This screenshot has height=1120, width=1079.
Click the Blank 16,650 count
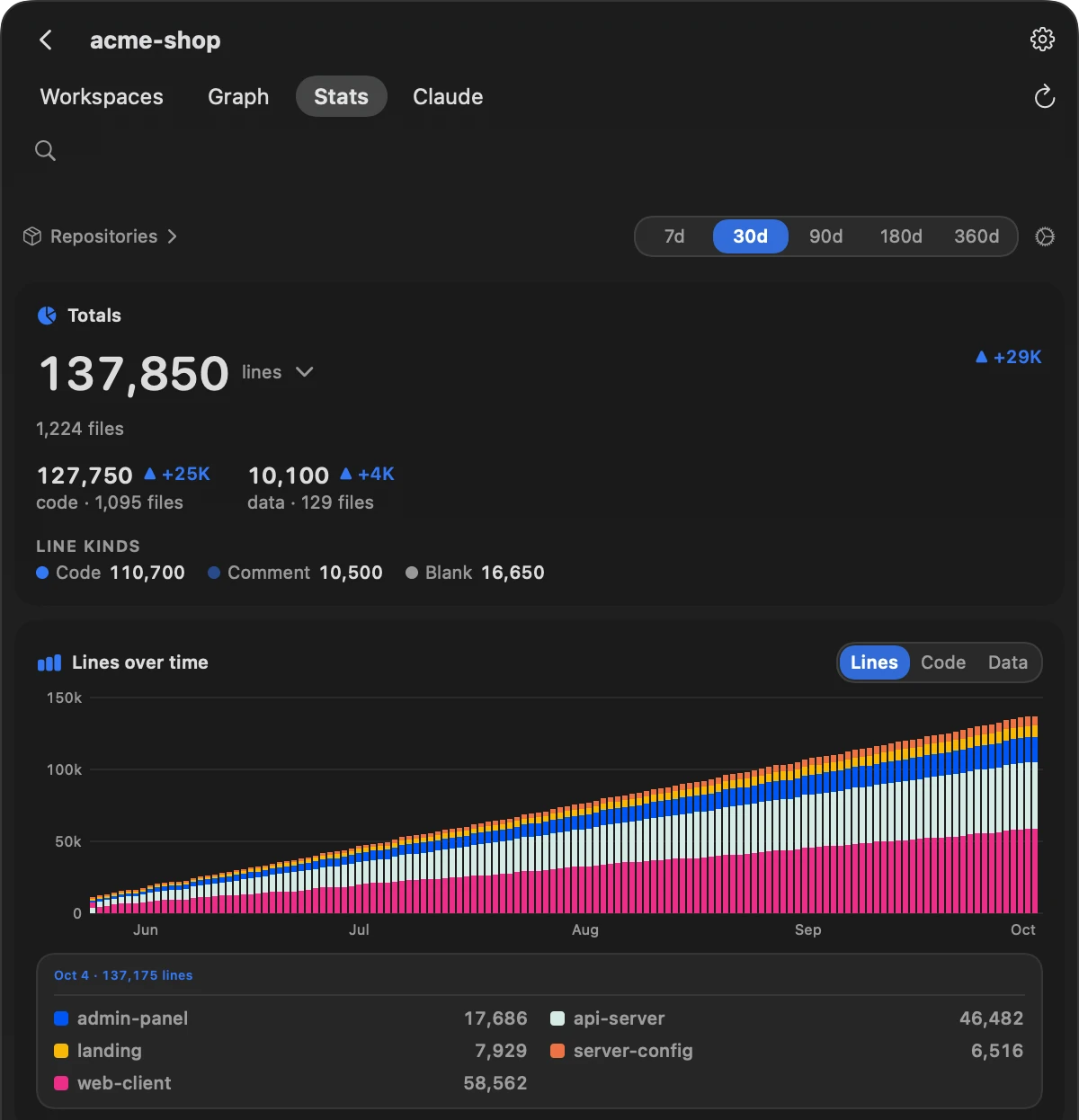click(513, 573)
